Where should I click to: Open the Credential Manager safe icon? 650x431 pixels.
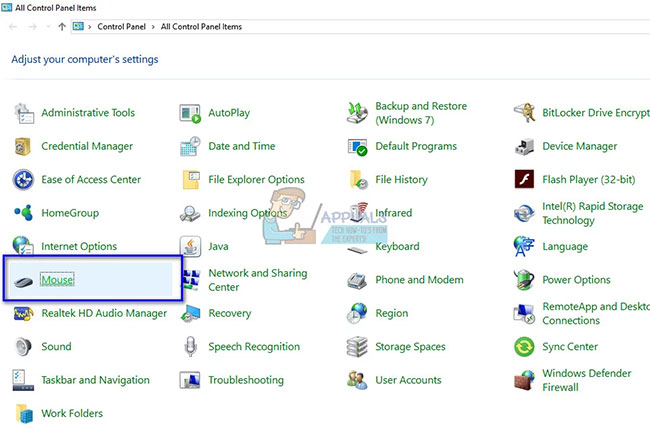tap(23, 146)
